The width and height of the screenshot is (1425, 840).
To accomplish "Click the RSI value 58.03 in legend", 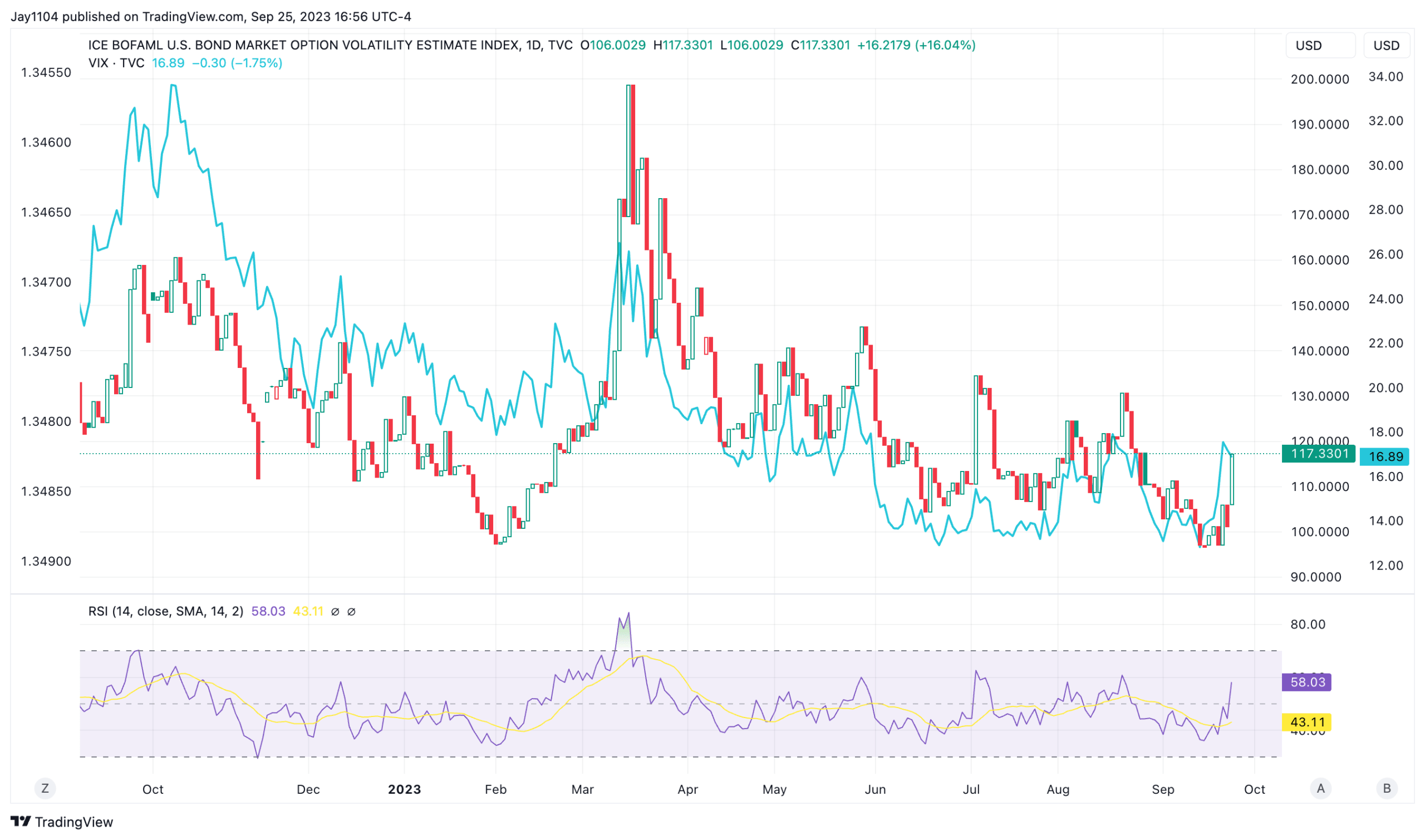I will click(x=268, y=611).
